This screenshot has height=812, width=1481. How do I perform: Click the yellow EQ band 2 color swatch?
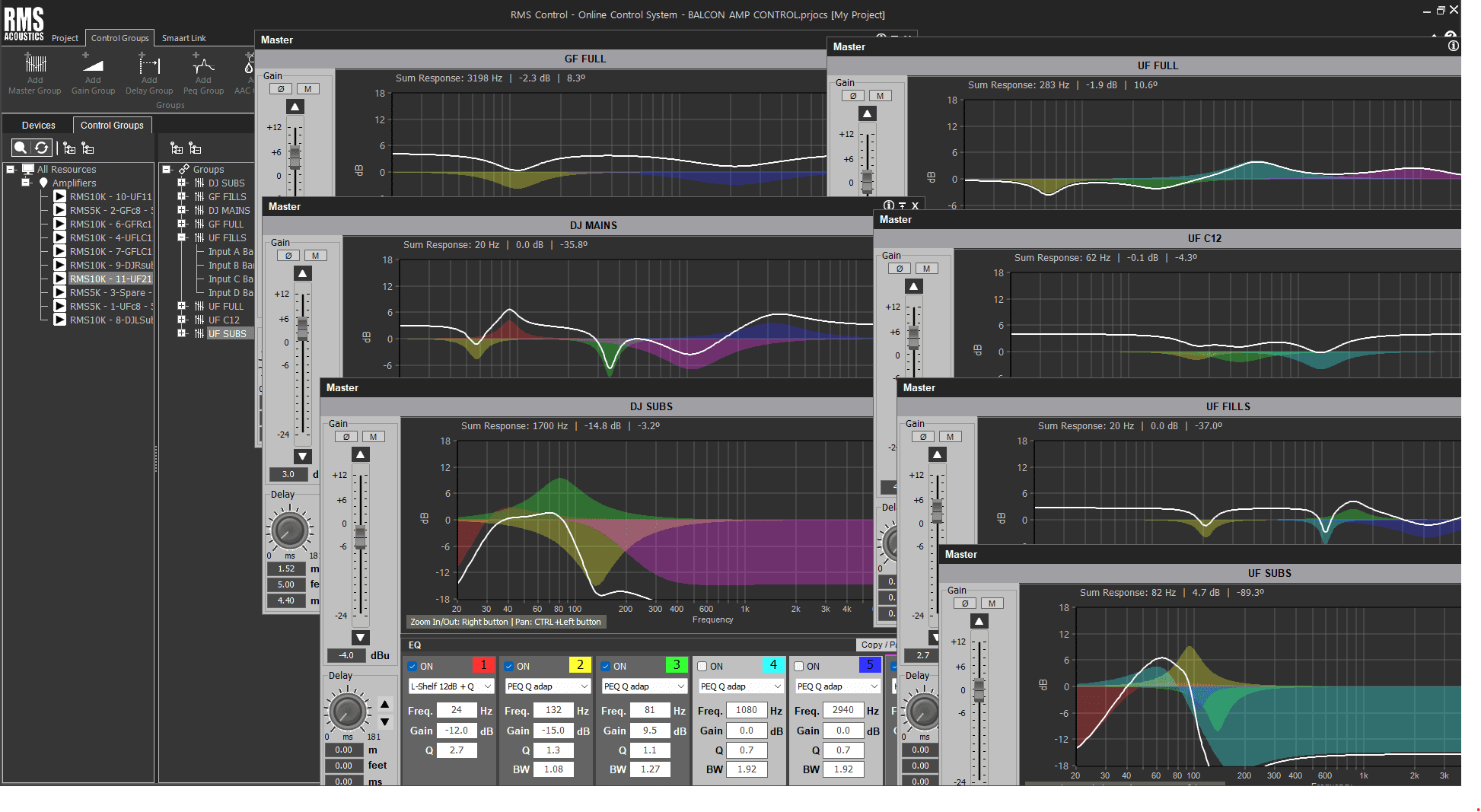(580, 665)
